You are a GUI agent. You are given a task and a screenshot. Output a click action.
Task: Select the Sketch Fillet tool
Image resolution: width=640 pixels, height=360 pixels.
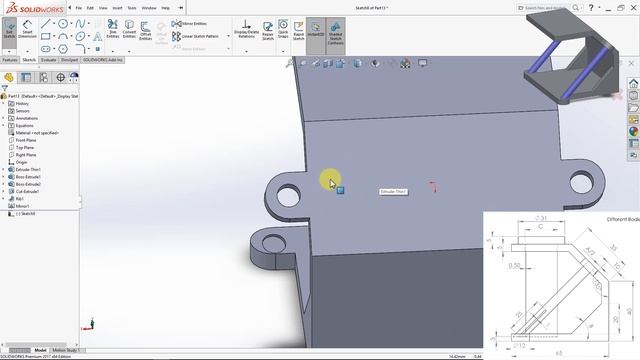[80, 49]
